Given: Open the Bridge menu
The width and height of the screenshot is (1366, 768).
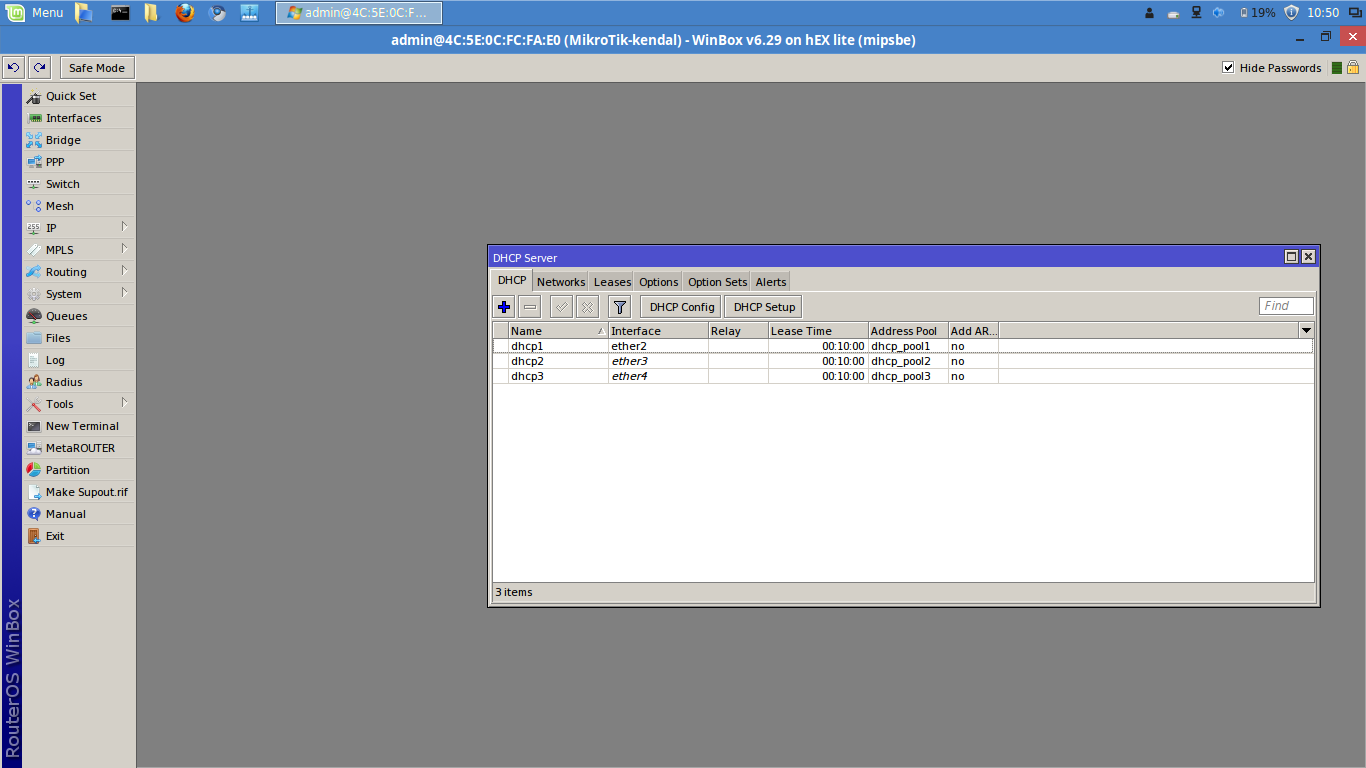Looking at the screenshot, I should pyautogui.click(x=79, y=140).
